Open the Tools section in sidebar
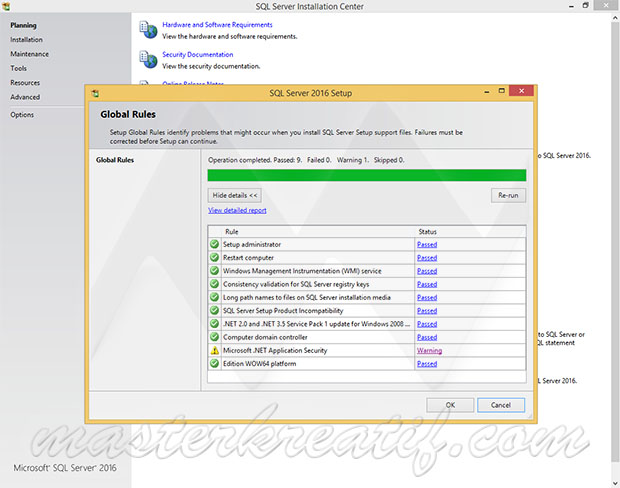620x488 pixels. point(18,68)
